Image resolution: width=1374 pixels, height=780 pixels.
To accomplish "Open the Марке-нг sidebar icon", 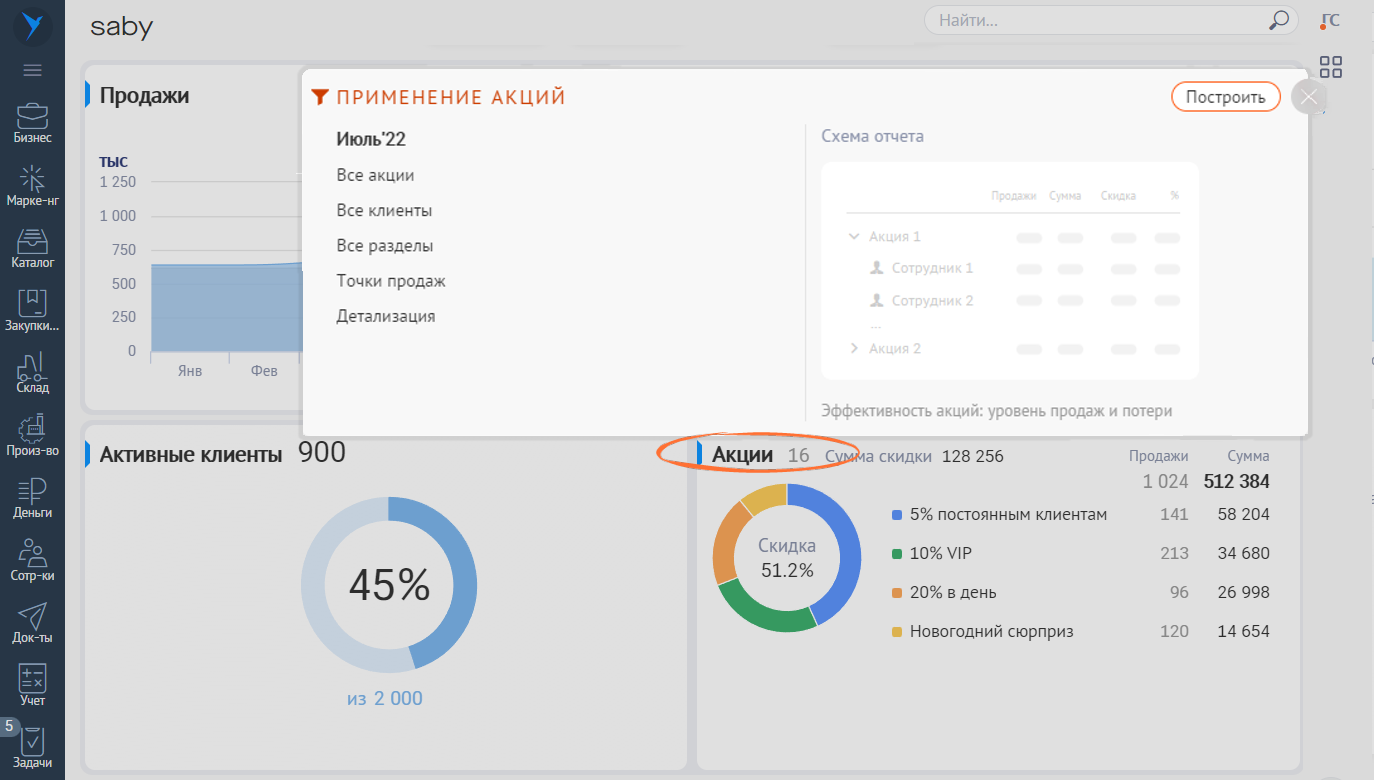I will 32,185.
